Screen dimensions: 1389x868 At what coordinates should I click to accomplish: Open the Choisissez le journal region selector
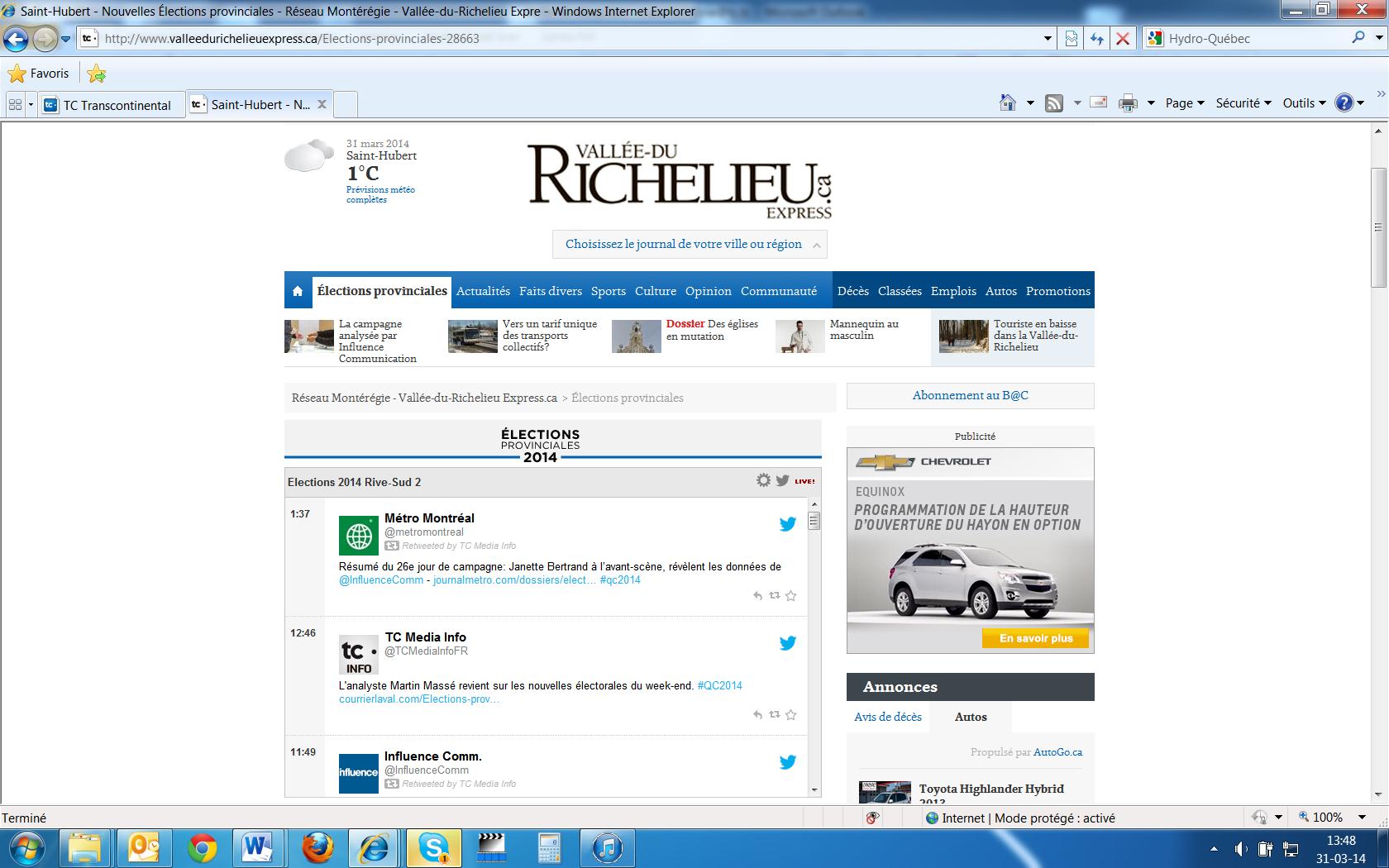(x=690, y=244)
